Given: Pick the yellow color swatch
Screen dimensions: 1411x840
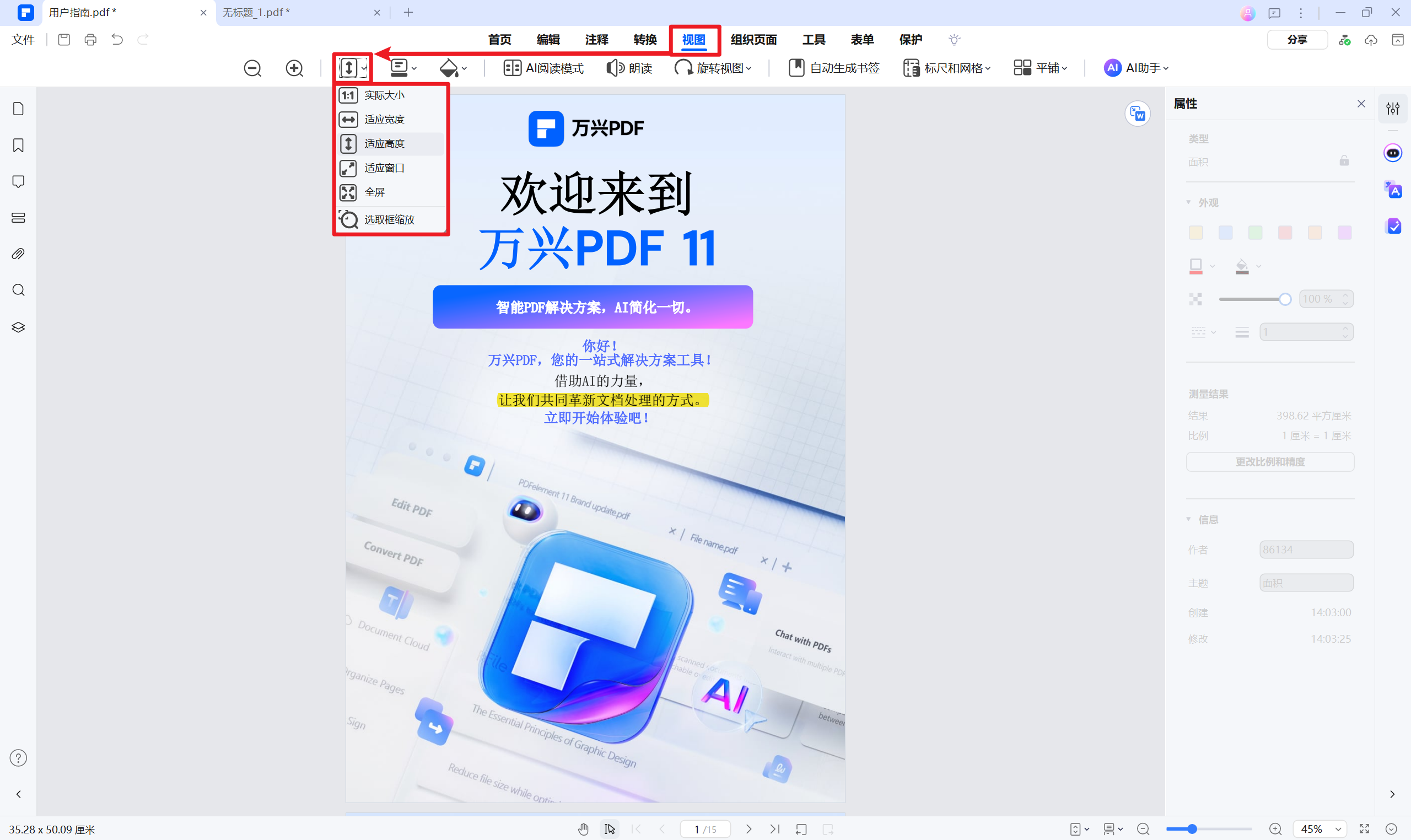Looking at the screenshot, I should (x=1195, y=233).
